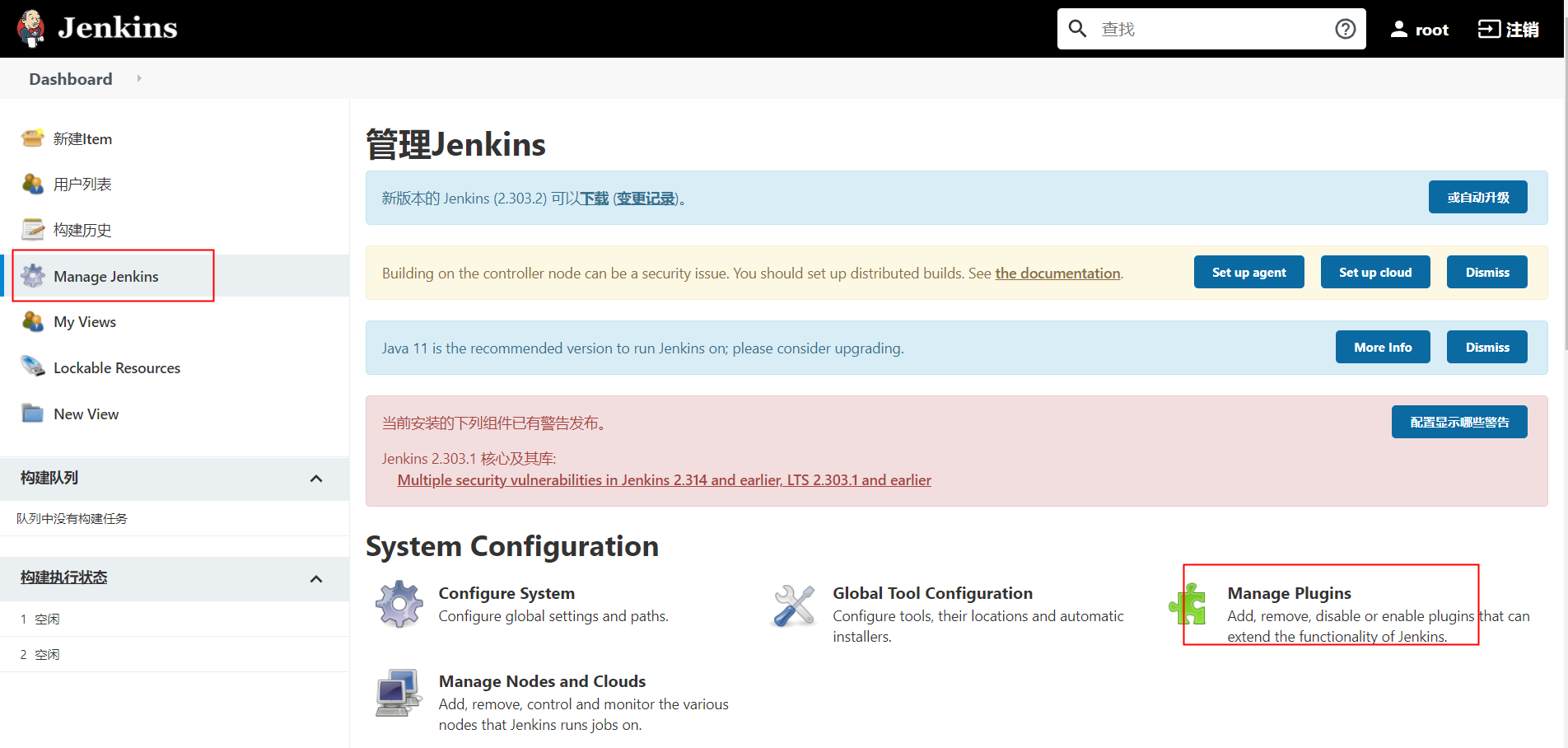Click the More Info button
The image size is (1568, 748).
pos(1383,347)
